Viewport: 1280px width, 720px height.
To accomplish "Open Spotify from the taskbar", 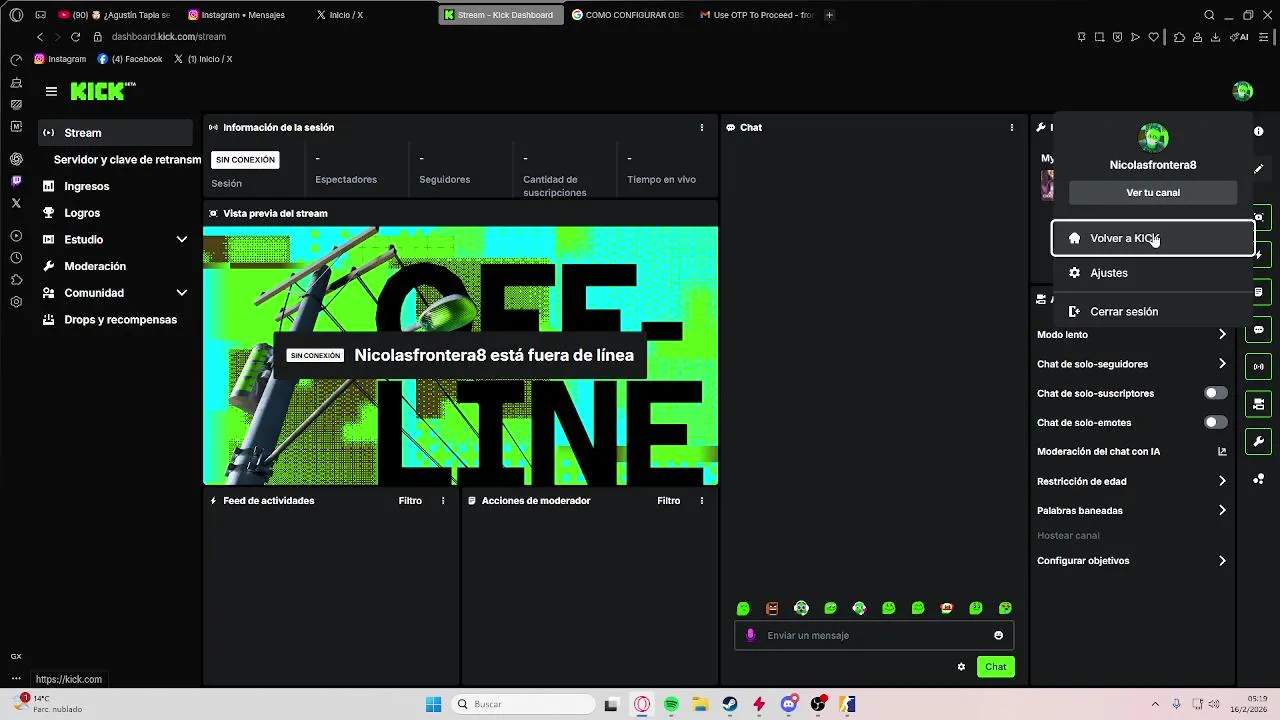I will coord(671,705).
